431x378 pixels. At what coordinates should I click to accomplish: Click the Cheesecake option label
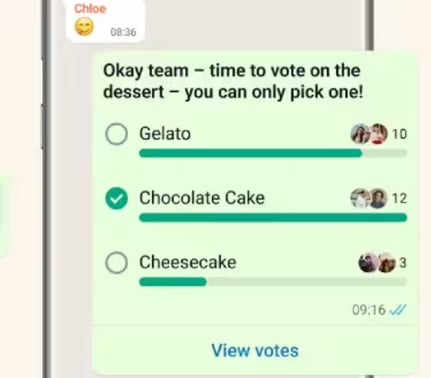[188, 262]
